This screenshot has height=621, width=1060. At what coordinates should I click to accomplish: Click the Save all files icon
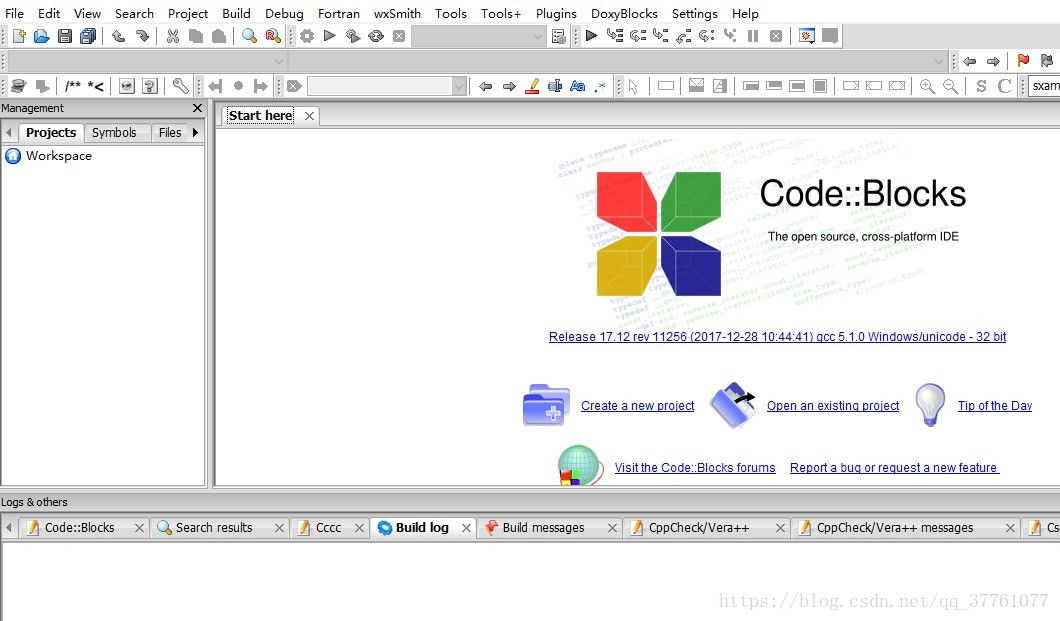[x=88, y=36]
